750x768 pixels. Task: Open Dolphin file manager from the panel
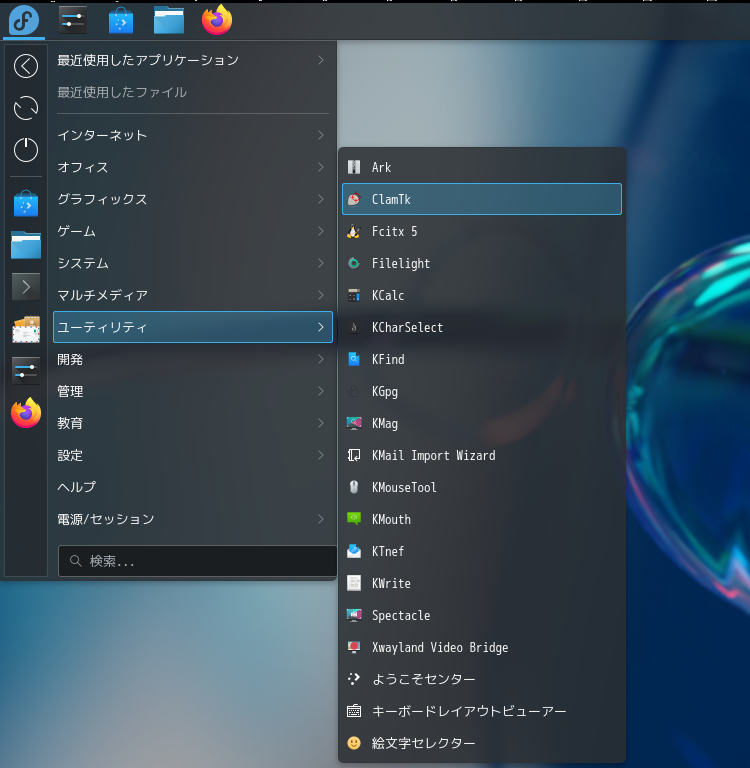point(169,21)
